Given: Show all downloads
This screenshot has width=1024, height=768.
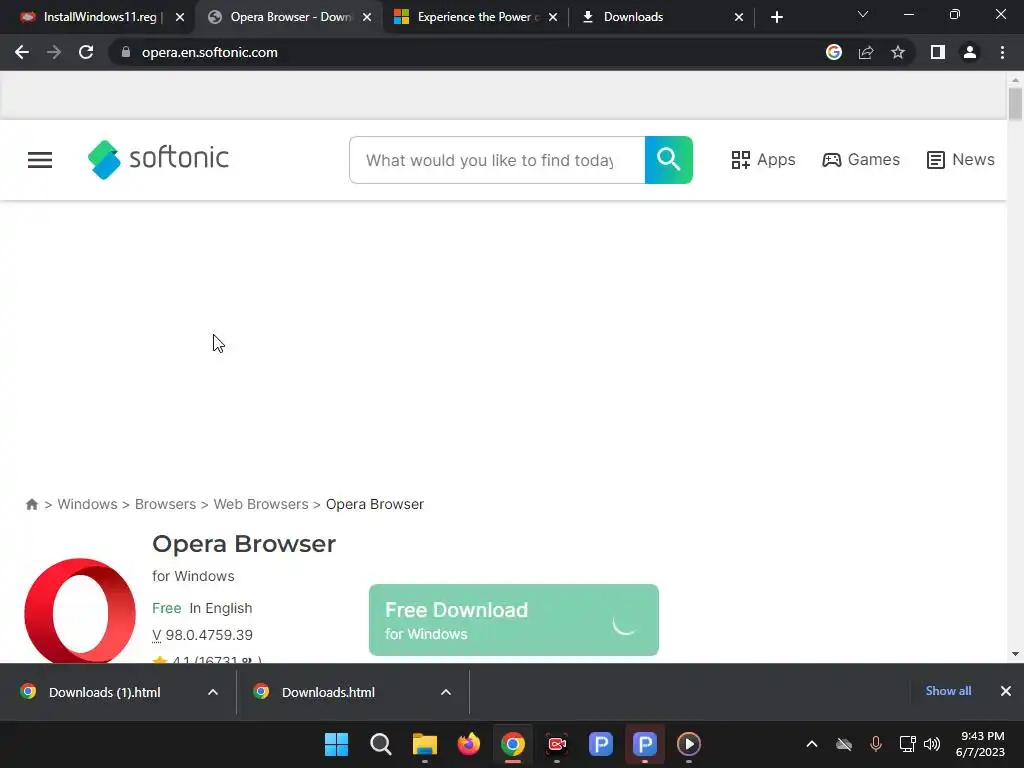Looking at the screenshot, I should (x=948, y=691).
